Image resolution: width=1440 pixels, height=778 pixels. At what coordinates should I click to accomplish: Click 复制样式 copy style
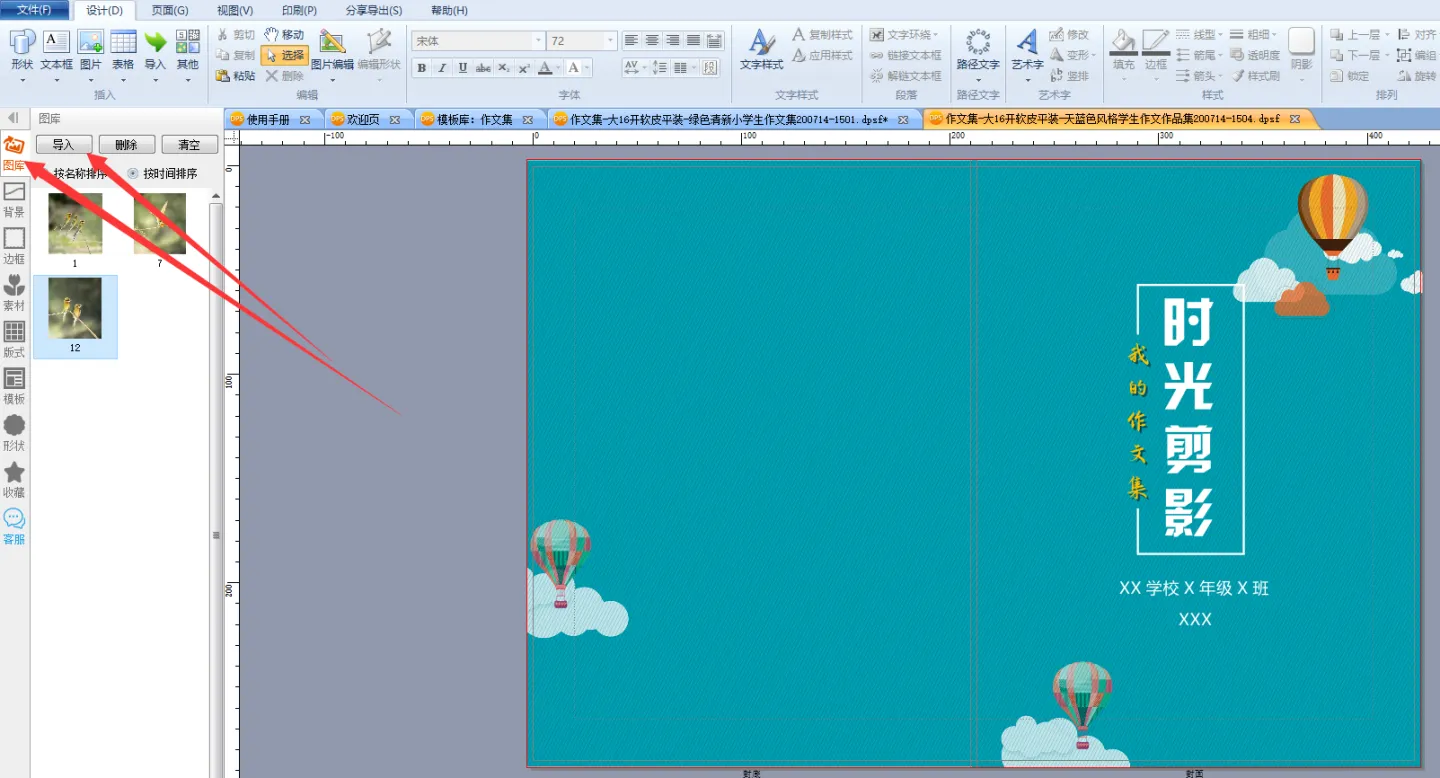822,35
